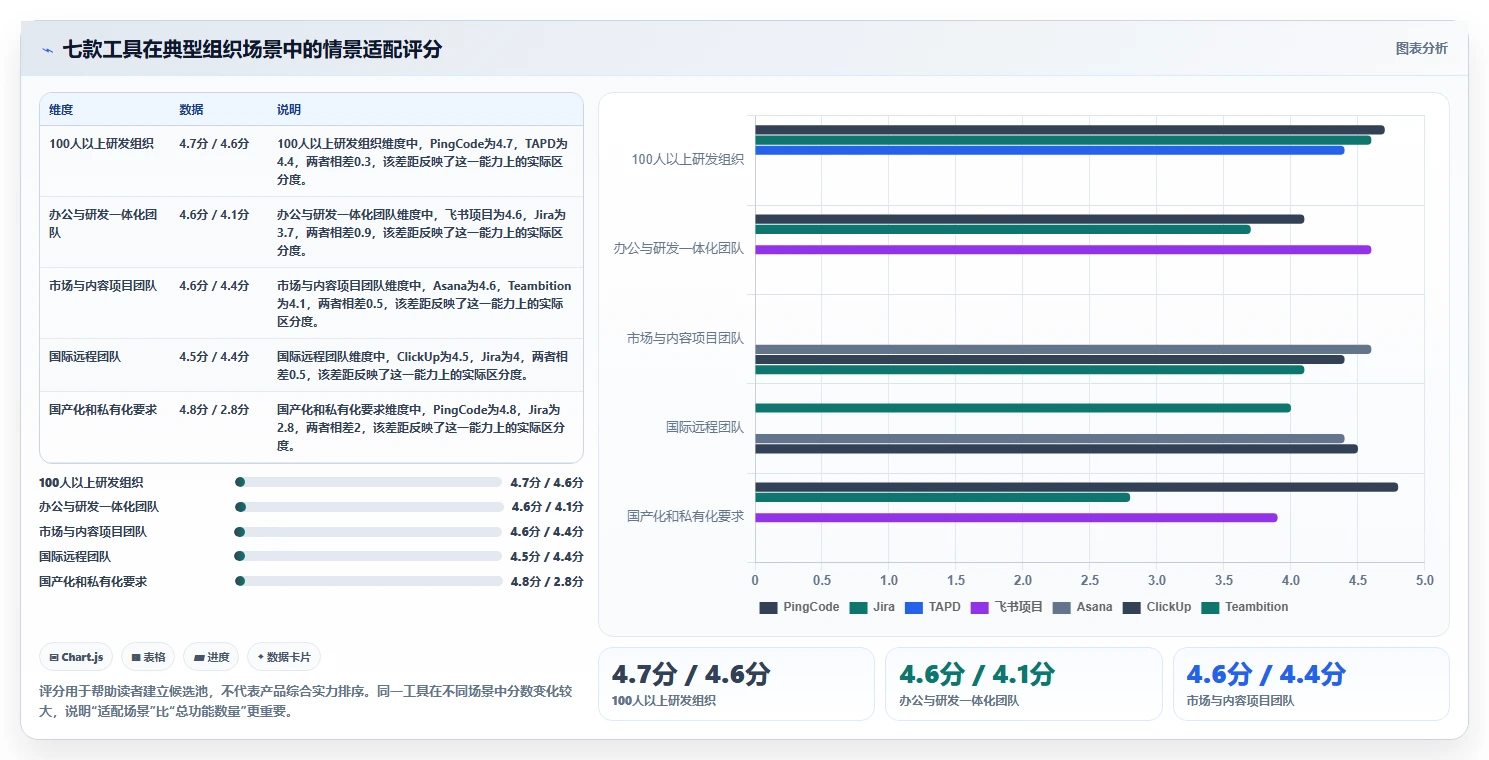1489x760 pixels.
Task: Click x-axis tick value 2.5
Action: [x=1090, y=581]
